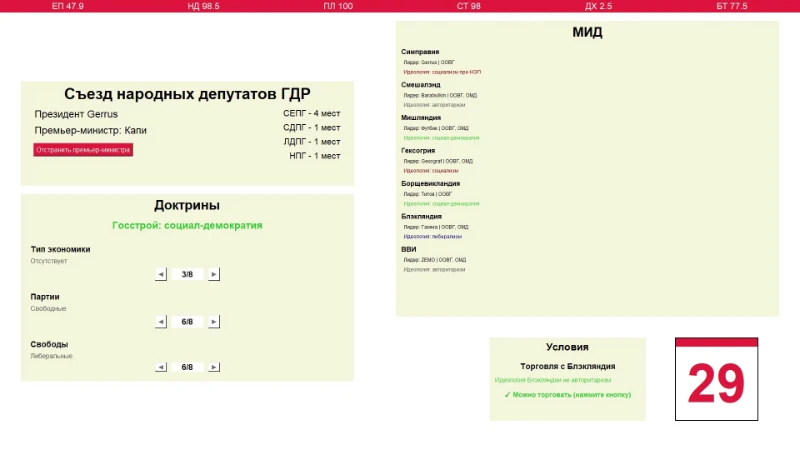Open the ВВИ country entry in МИД

[x=409, y=249]
